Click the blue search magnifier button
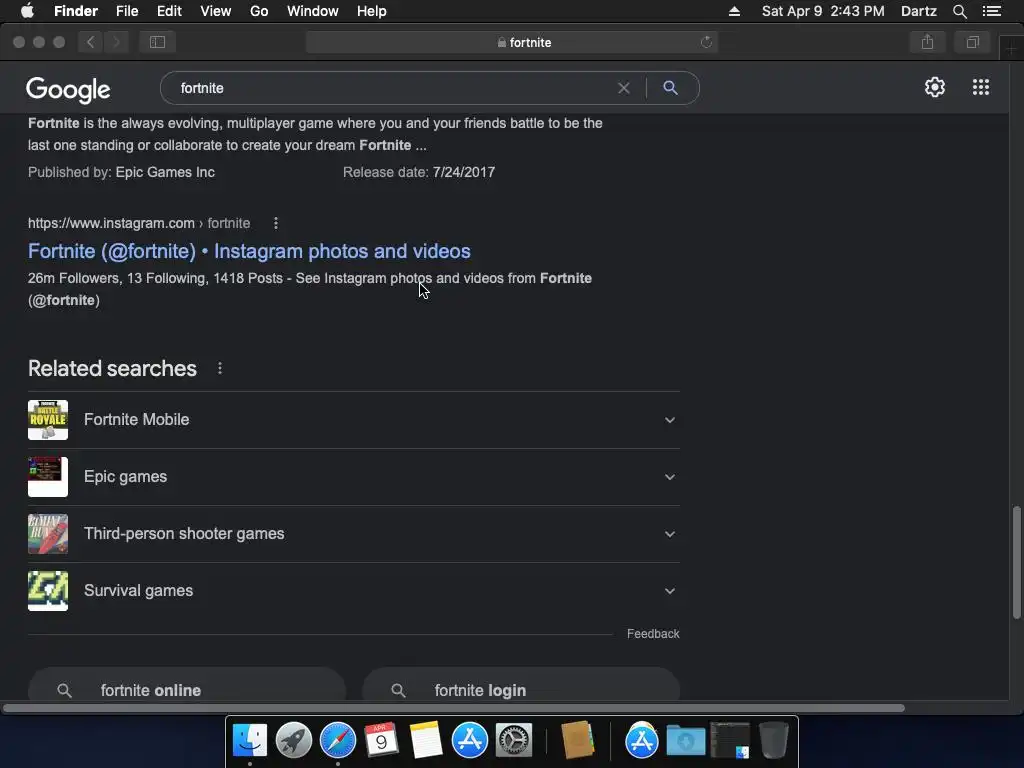Screen dimensions: 1024x768 pyautogui.click(x=670, y=88)
